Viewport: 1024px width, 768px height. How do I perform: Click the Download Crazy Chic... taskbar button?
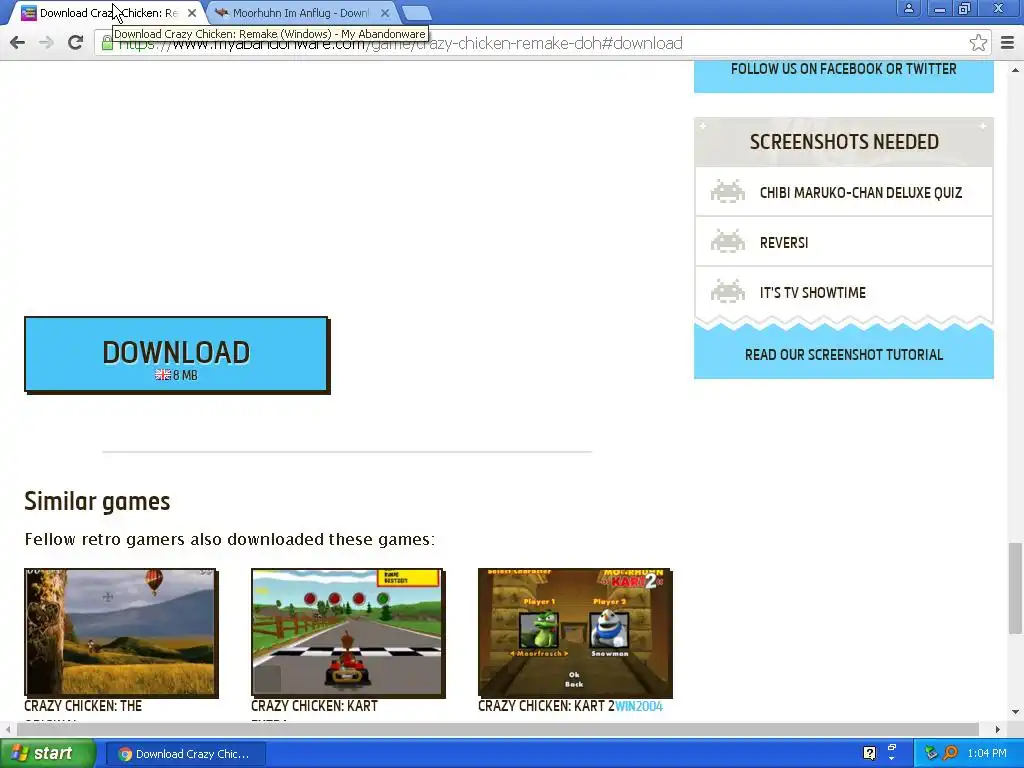pyautogui.click(x=185, y=754)
